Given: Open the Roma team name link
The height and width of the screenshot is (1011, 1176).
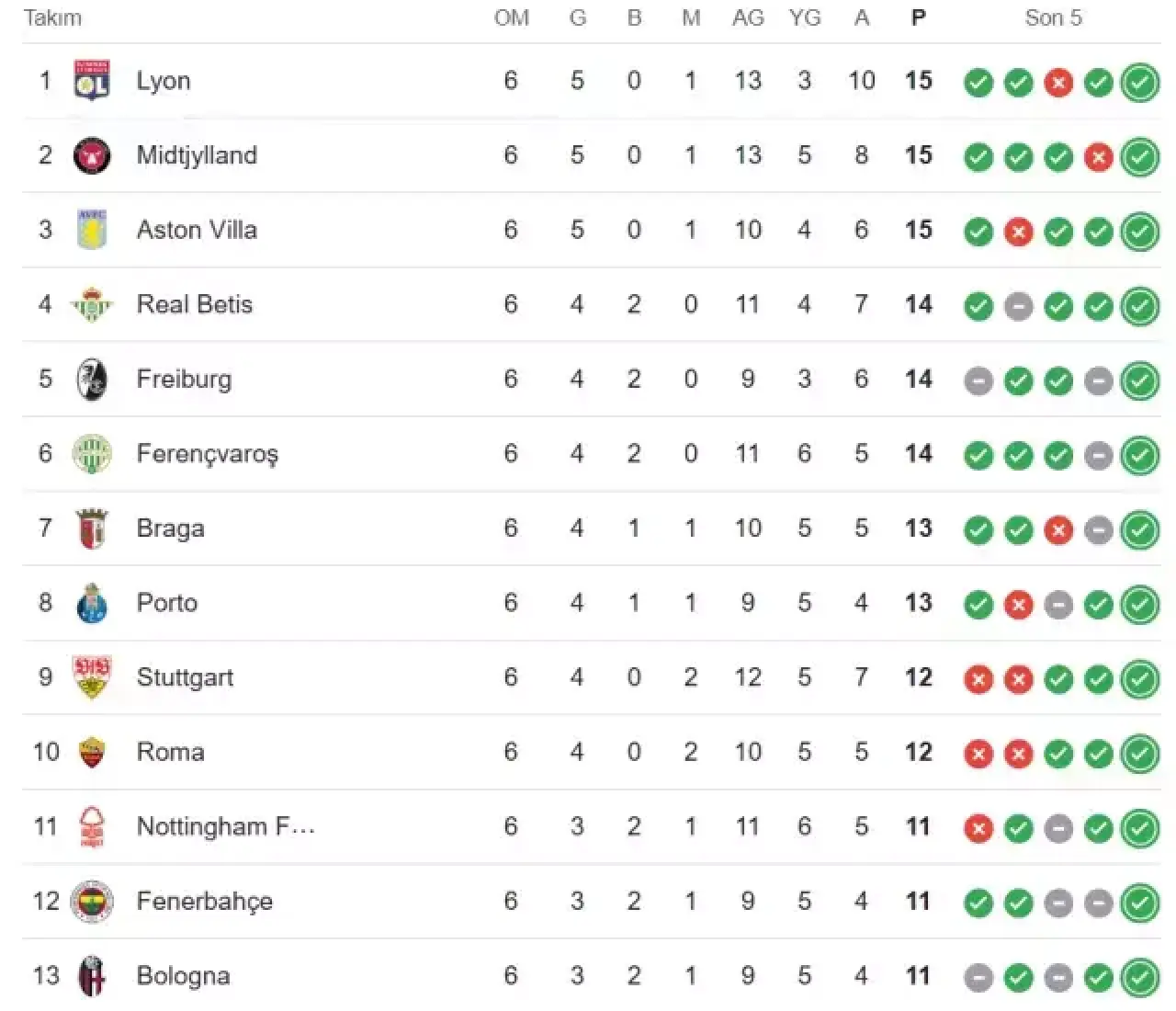Looking at the screenshot, I should pos(171,752).
